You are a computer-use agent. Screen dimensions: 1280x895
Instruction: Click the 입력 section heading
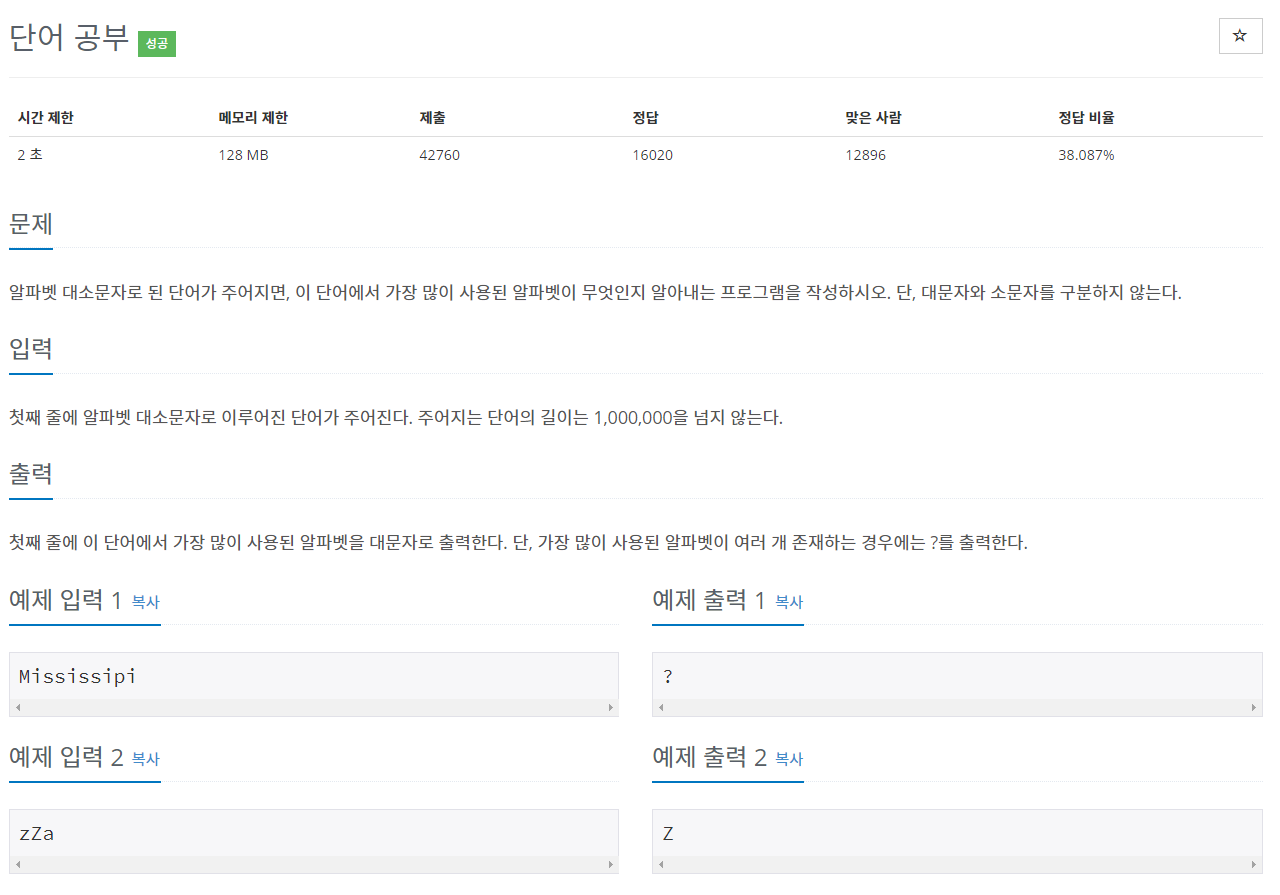(x=31, y=349)
